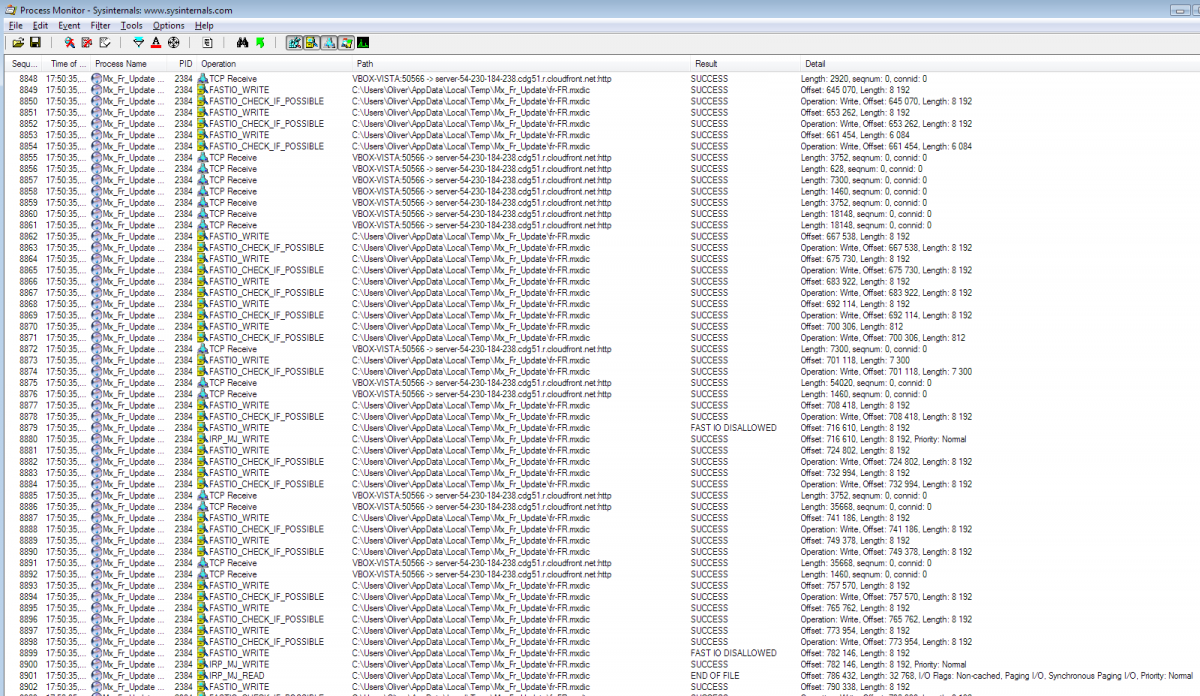The image size is (1200, 696).
Task: Toggle the Autoscroll toolbar icon
Action: point(86,43)
